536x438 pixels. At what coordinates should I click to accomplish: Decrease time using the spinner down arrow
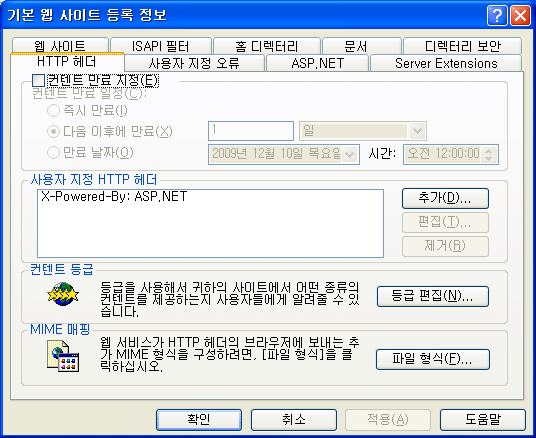click(489, 158)
